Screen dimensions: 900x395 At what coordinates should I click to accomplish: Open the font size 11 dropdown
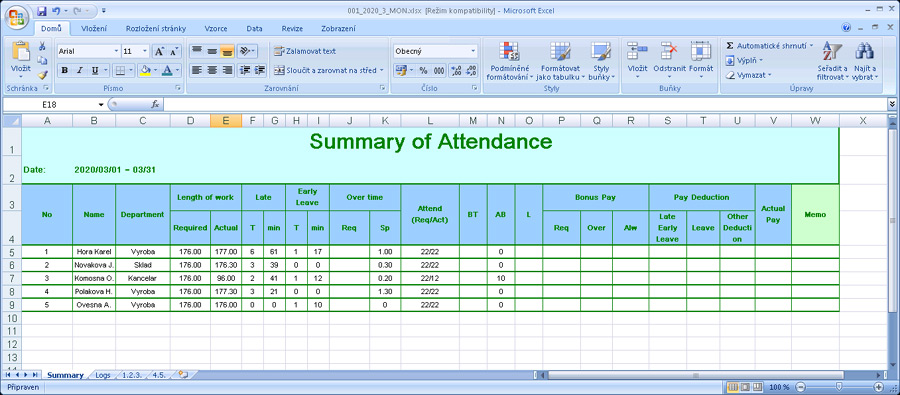[145, 51]
